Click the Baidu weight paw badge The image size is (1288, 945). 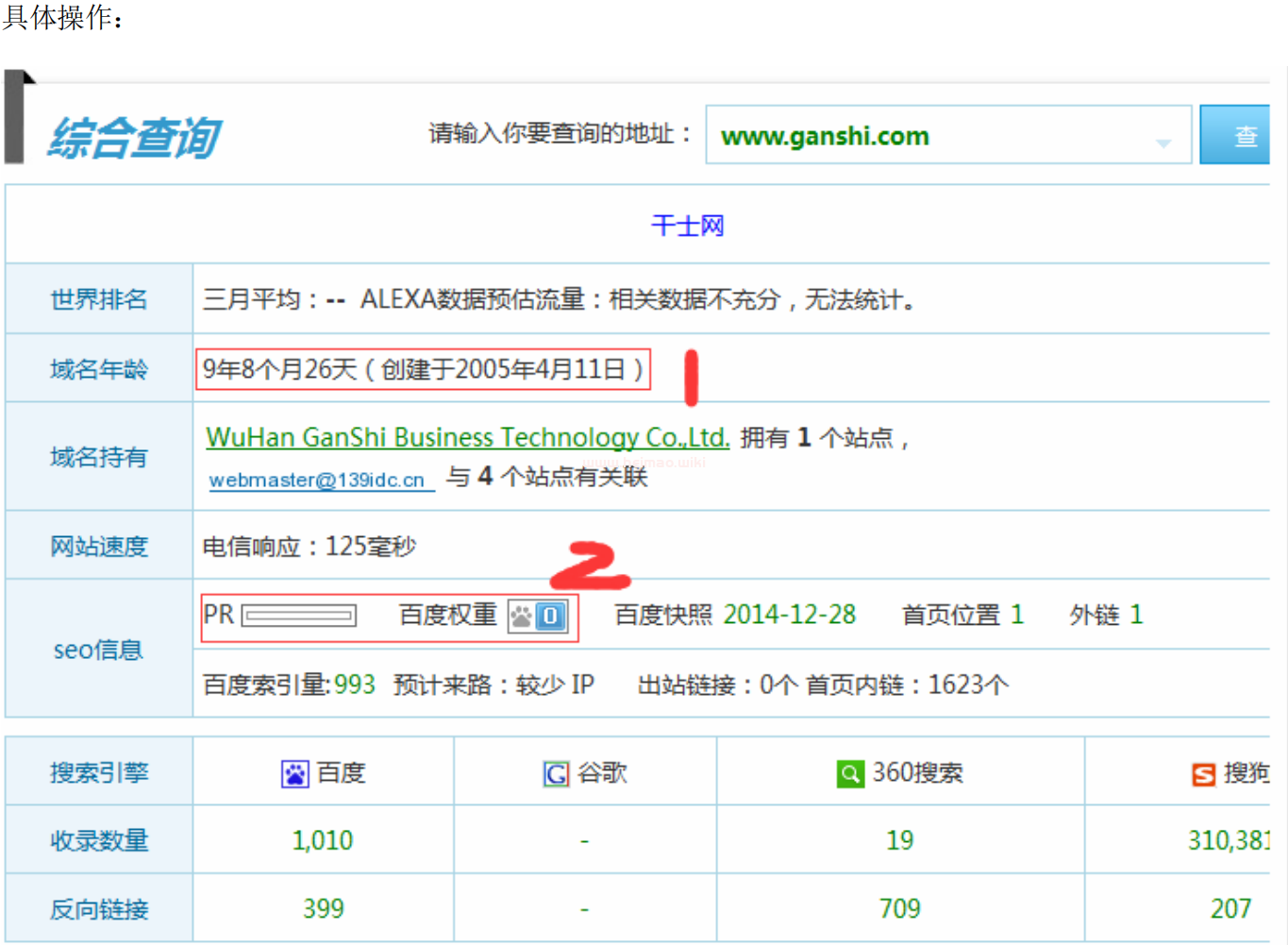click(537, 617)
